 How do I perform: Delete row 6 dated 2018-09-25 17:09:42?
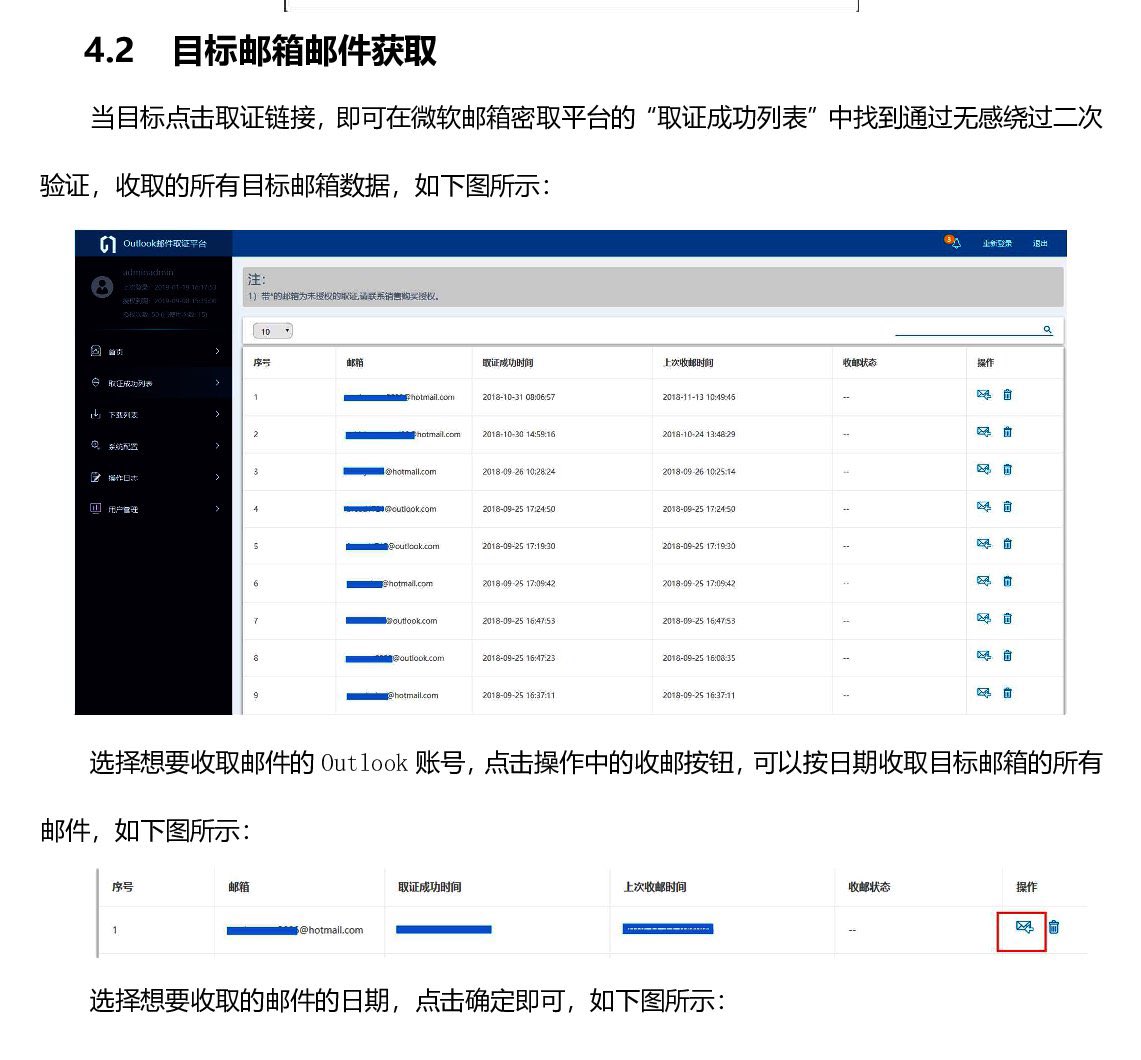[x=1007, y=581]
